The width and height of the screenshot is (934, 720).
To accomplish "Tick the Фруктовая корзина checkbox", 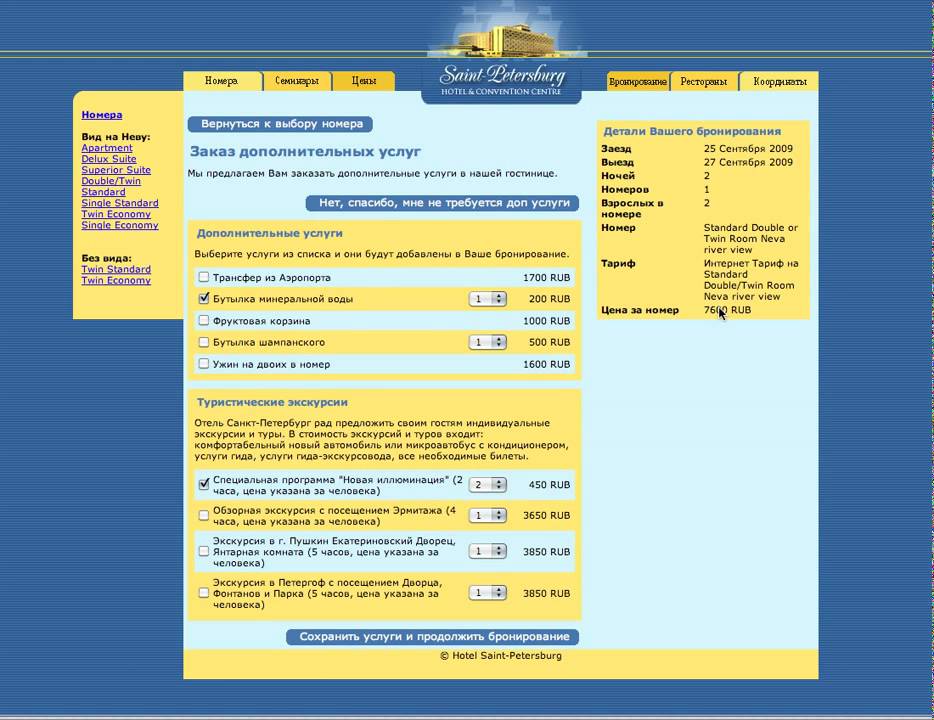I will 204,320.
